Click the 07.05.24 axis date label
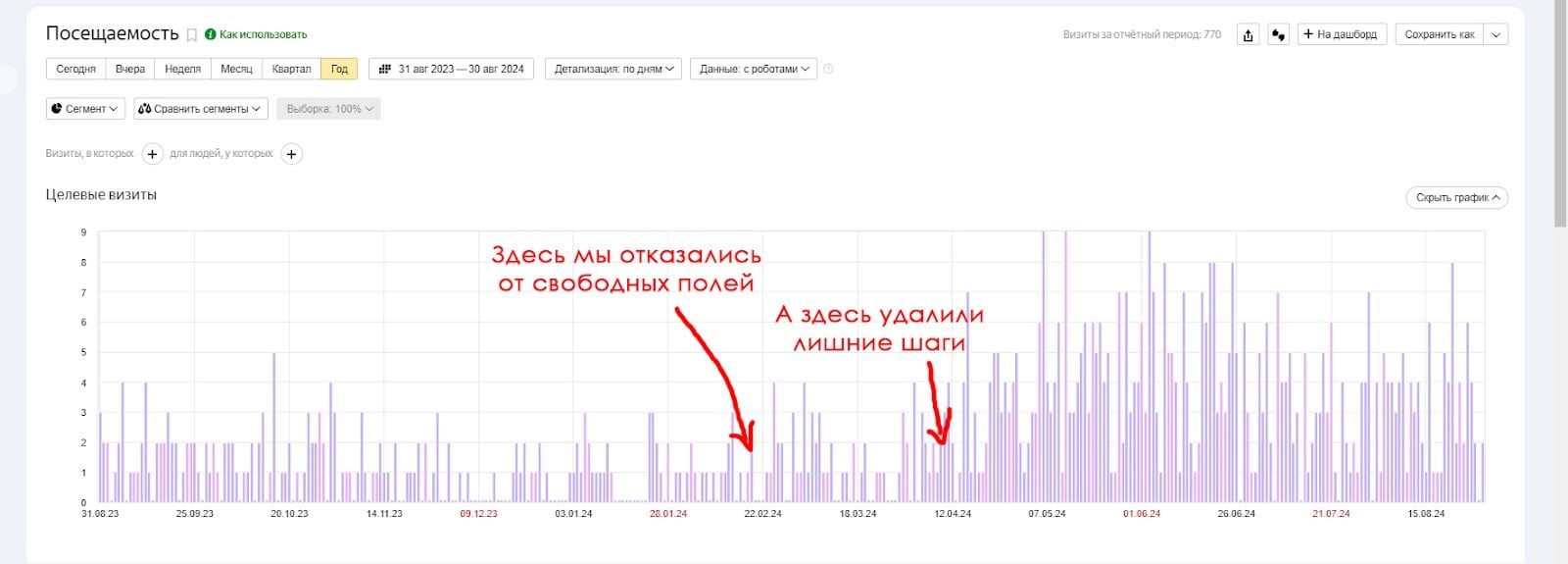The image size is (1568, 564). 1047,514
